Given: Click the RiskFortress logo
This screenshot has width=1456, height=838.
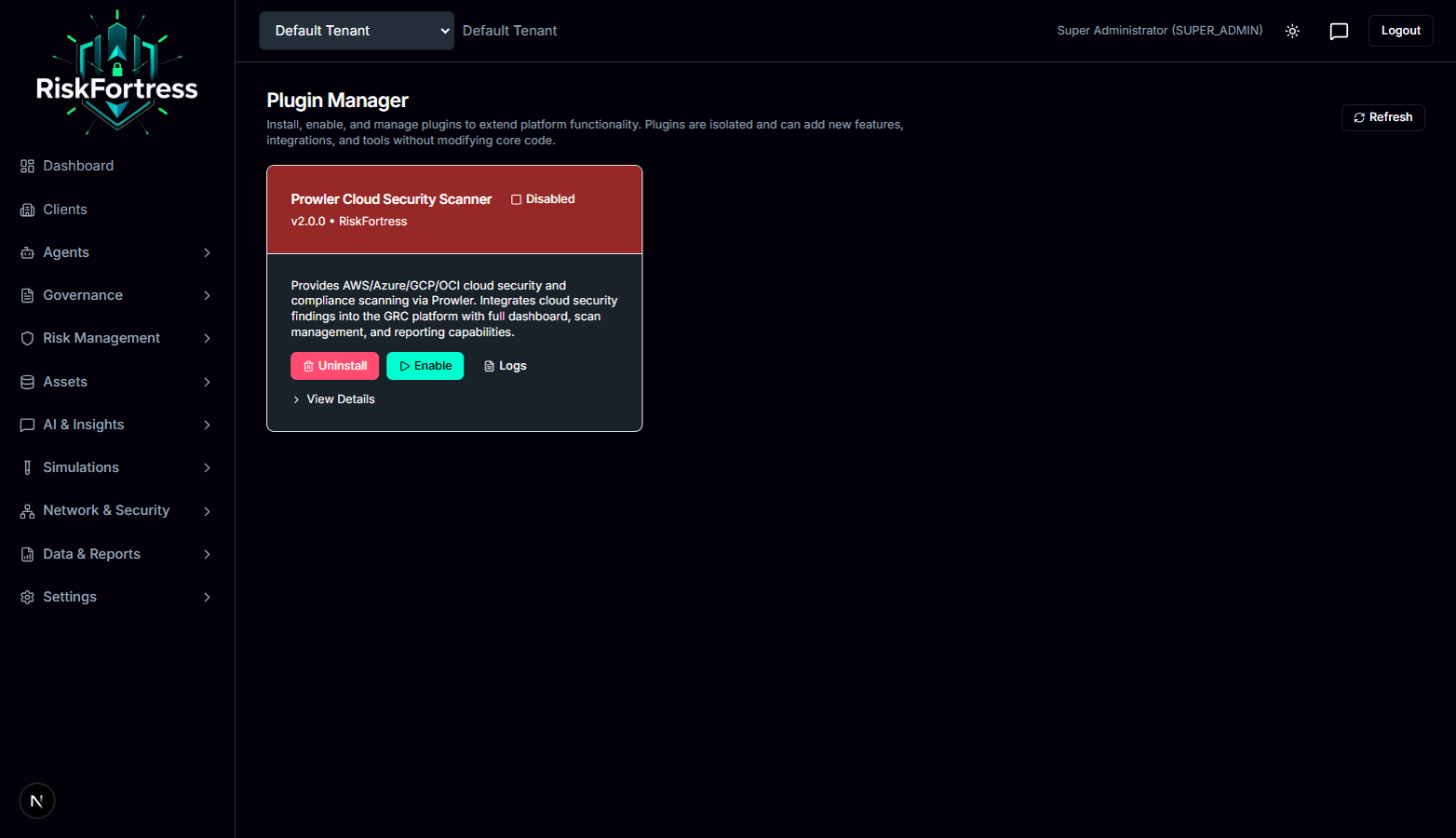Looking at the screenshot, I should [x=117, y=72].
